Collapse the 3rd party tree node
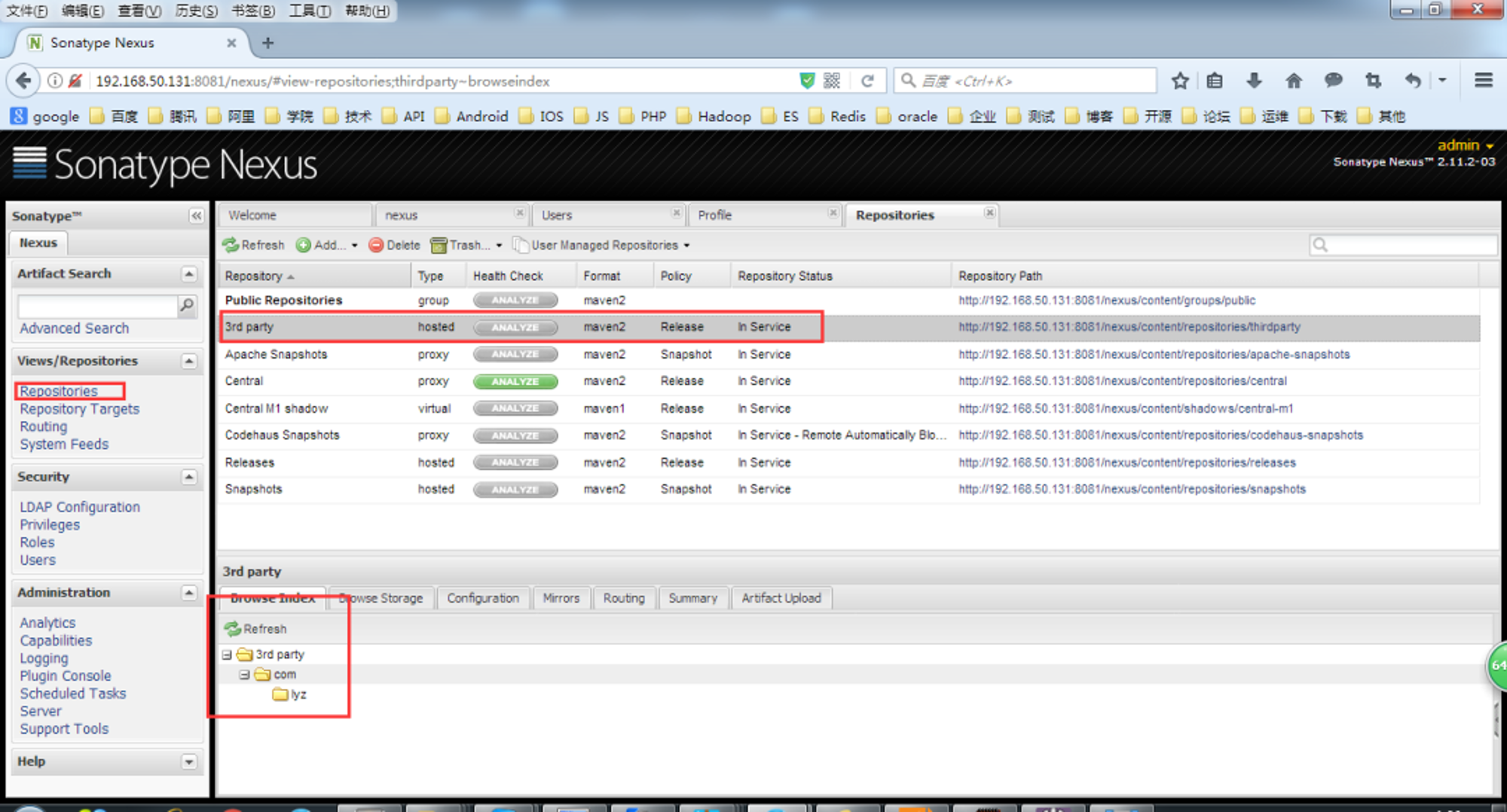This screenshot has height=812, width=1507. pos(227,655)
